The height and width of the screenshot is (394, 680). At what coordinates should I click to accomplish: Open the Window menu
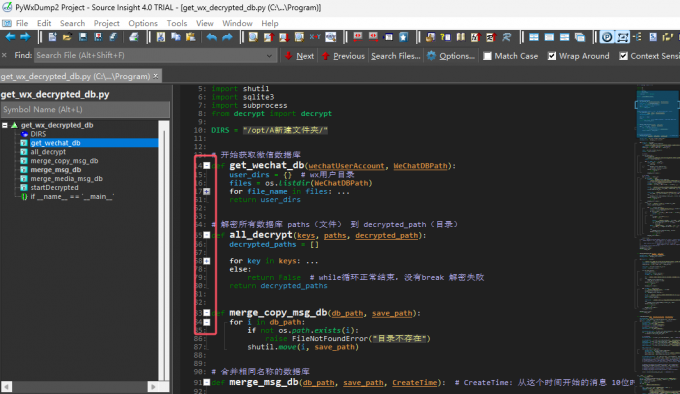(237, 23)
